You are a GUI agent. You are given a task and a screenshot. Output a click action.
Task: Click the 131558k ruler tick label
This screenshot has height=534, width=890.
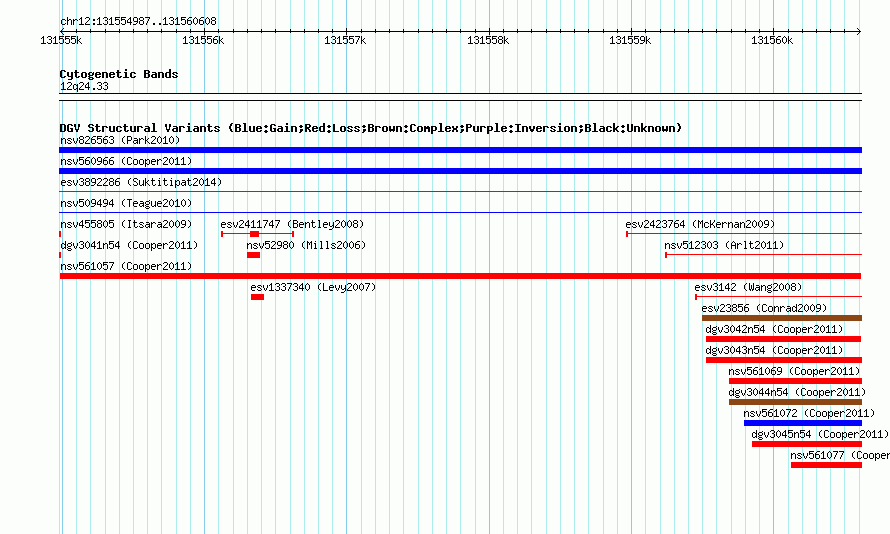[x=488, y=40]
